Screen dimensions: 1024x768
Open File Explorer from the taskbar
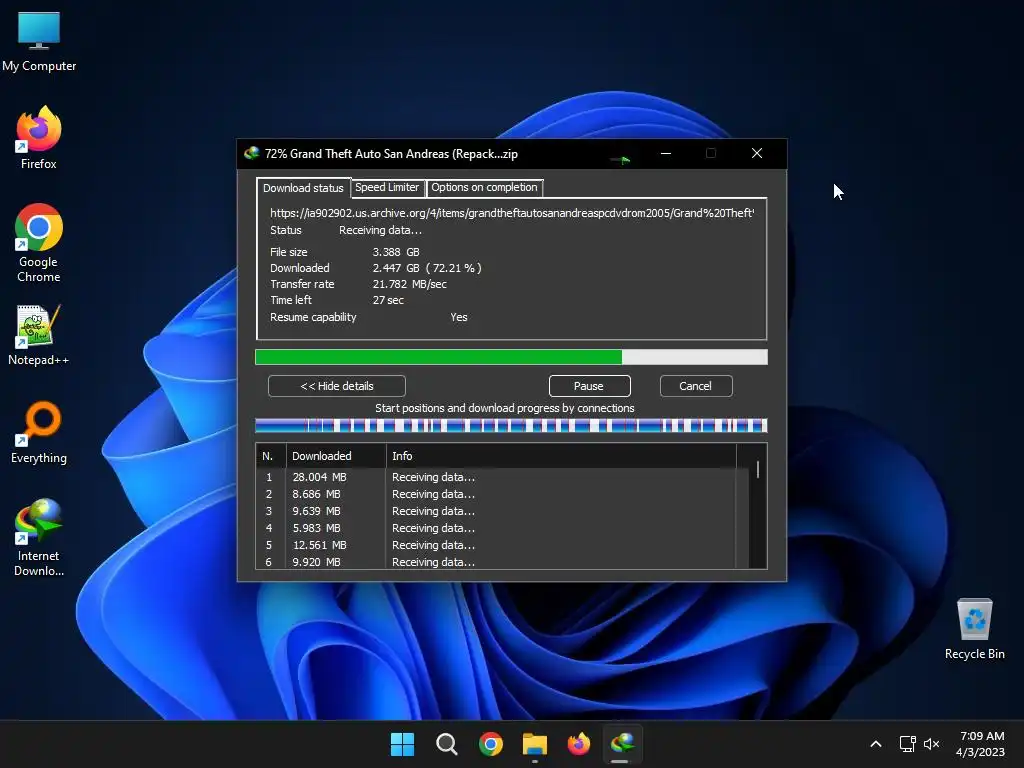point(535,744)
